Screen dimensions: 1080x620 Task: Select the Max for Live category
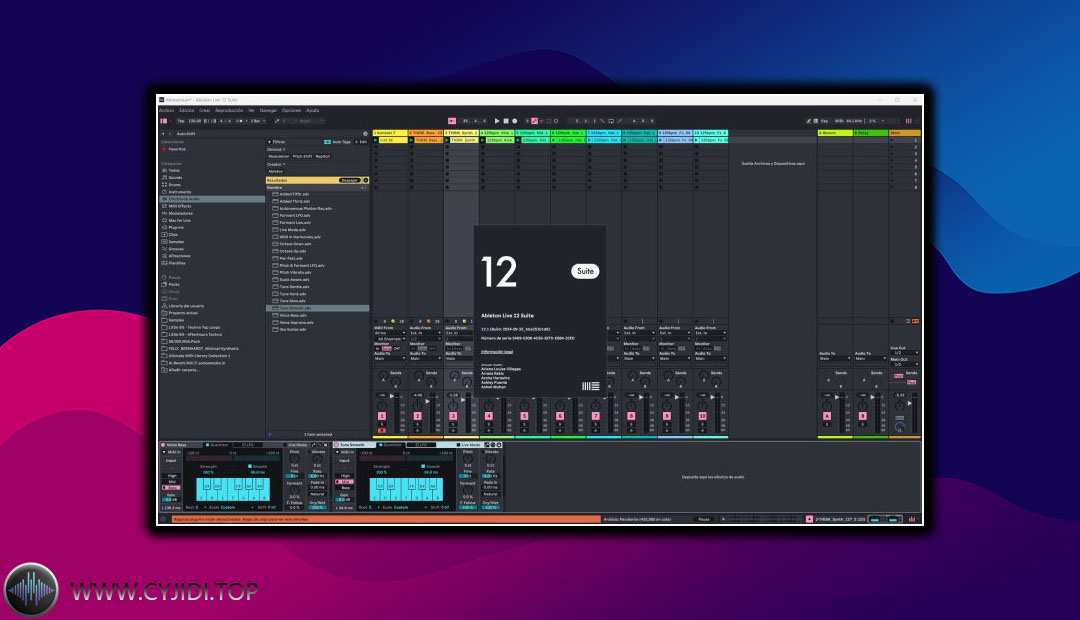(179, 220)
